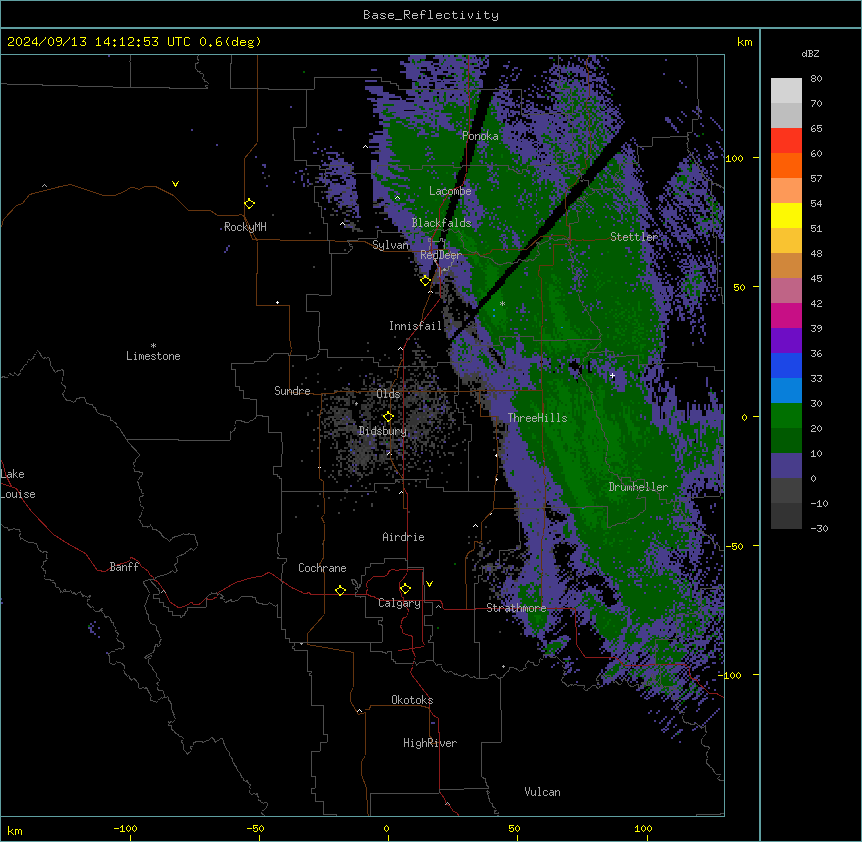Select the Cochrane label

click(322, 568)
